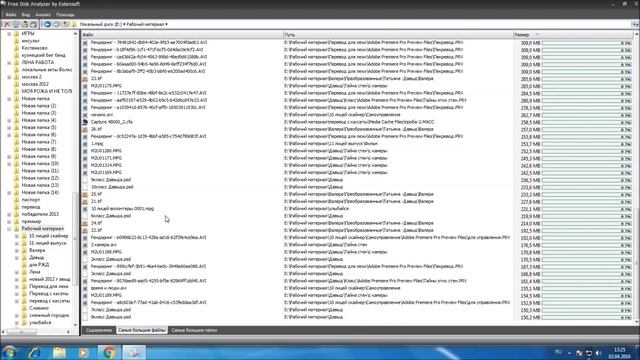This screenshot has height=360, width=640.
Task: Select the Костенково folder in tree
Action: click(34, 48)
